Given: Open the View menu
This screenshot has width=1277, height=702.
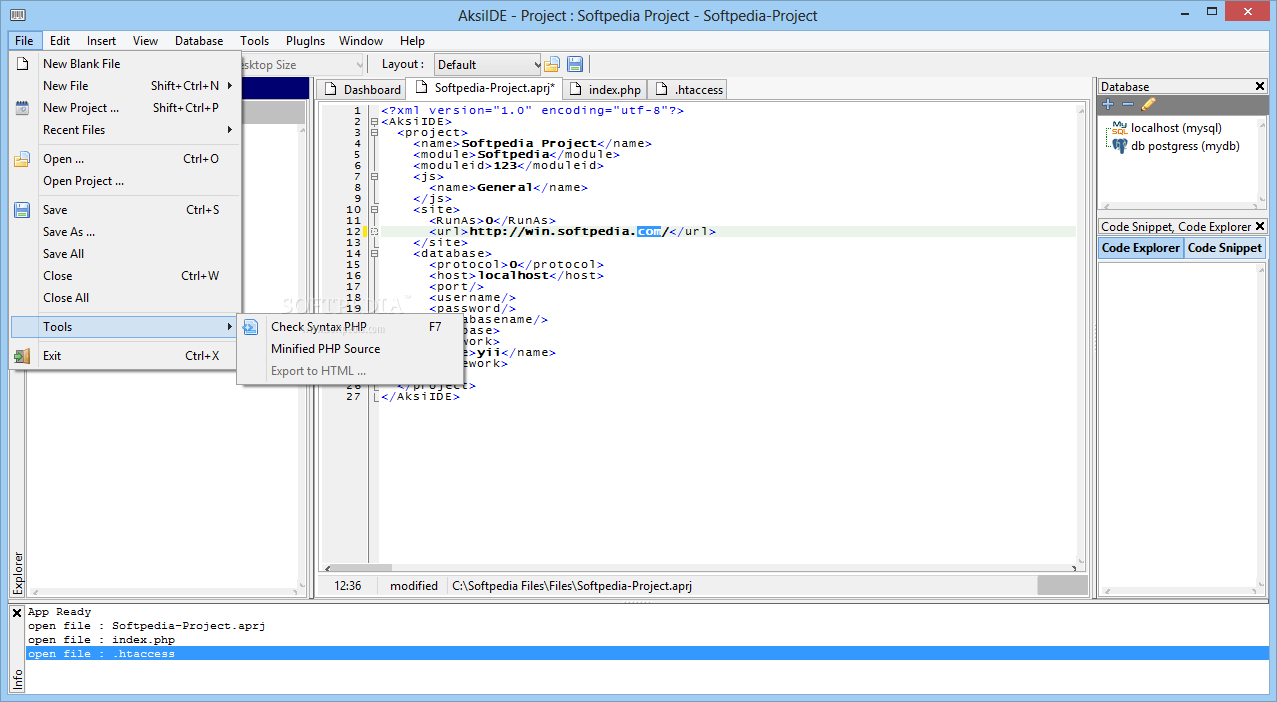Looking at the screenshot, I should point(146,41).
